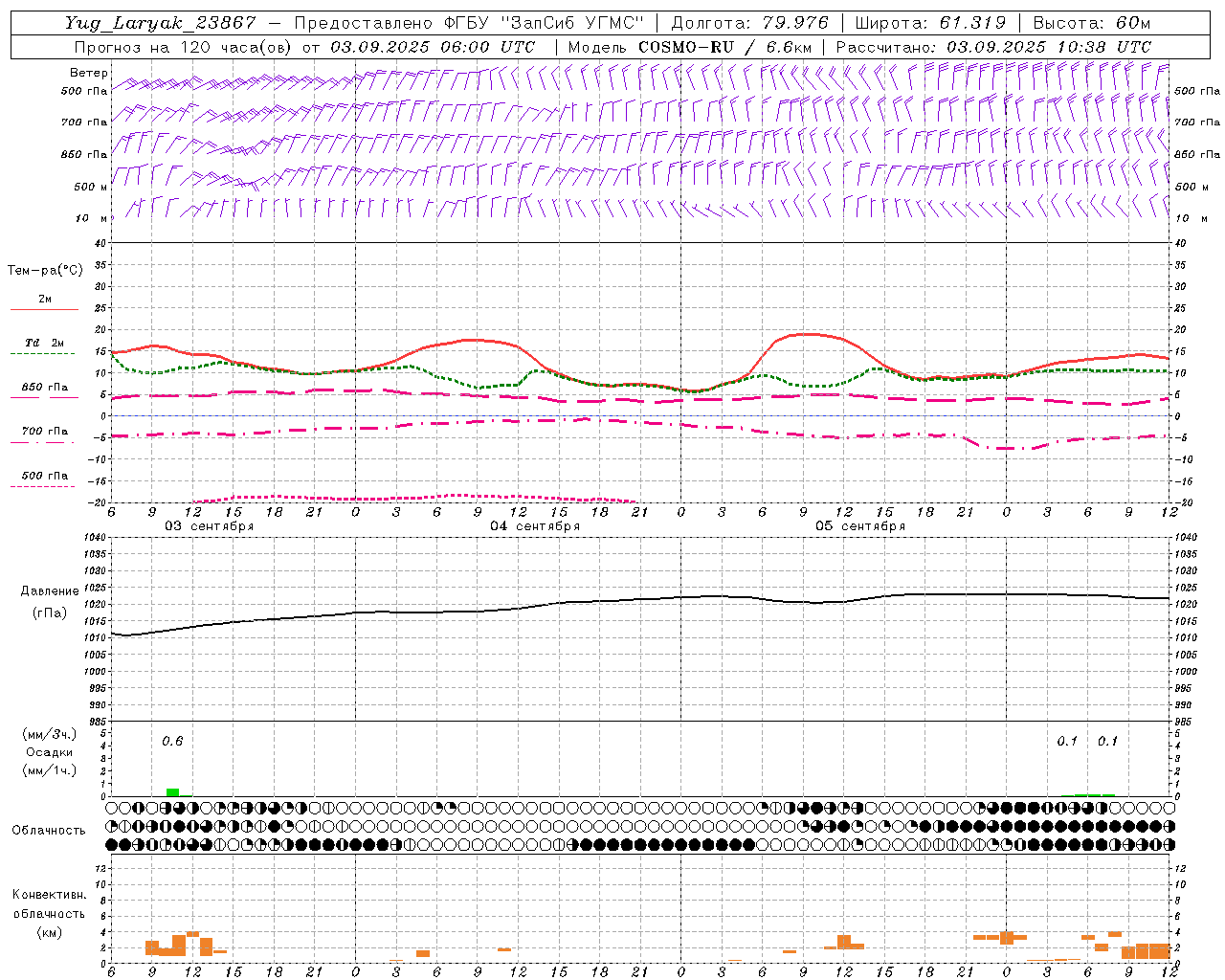Screen dimensions: 1225x980
Task: Click the 05 сентября date label
Action: coord(860,526)
